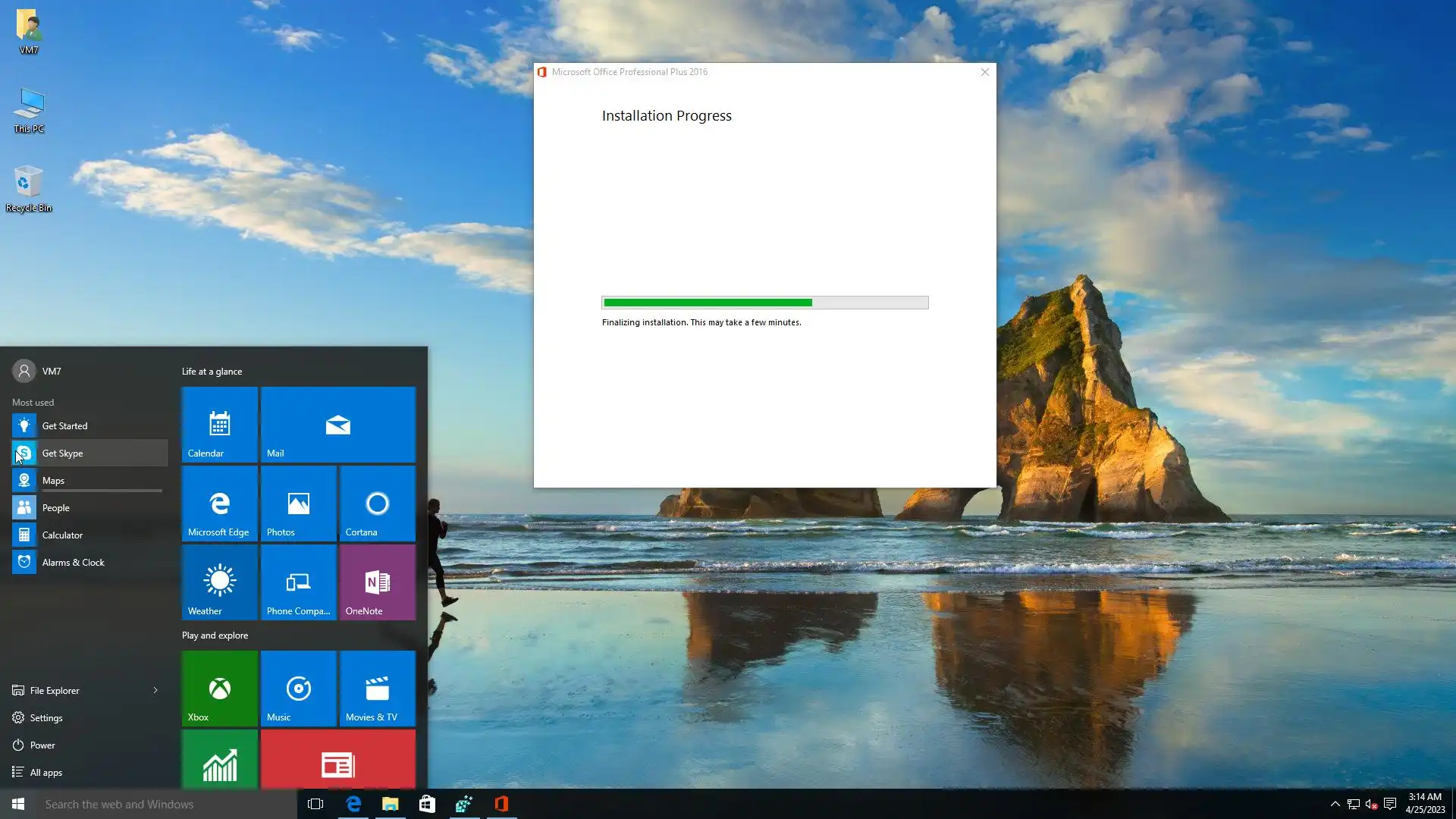
Task: Select Get Skype from Most used
Action: (63, 453)
